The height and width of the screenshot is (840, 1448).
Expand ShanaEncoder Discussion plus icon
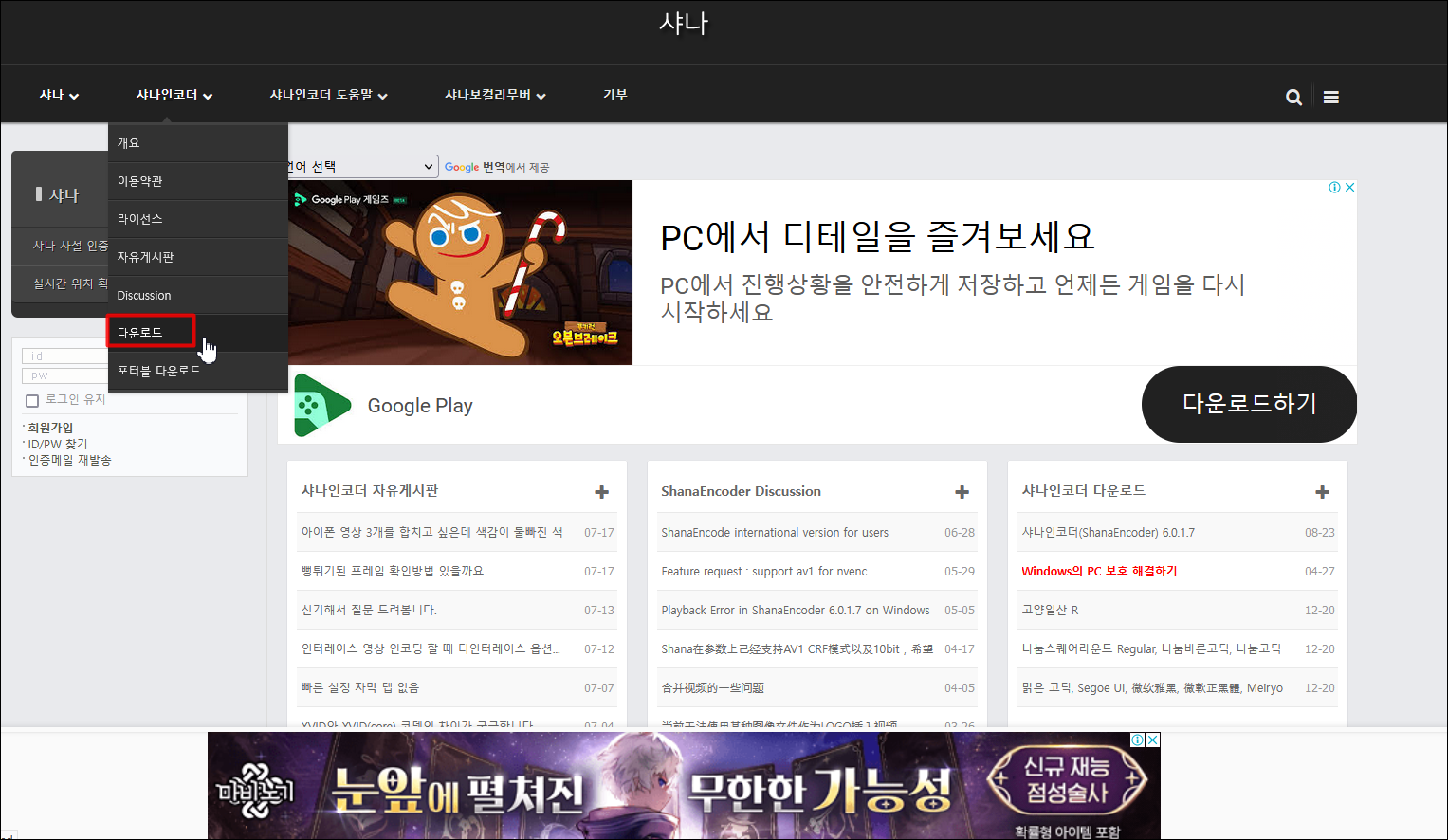click(x=962, y=492)
